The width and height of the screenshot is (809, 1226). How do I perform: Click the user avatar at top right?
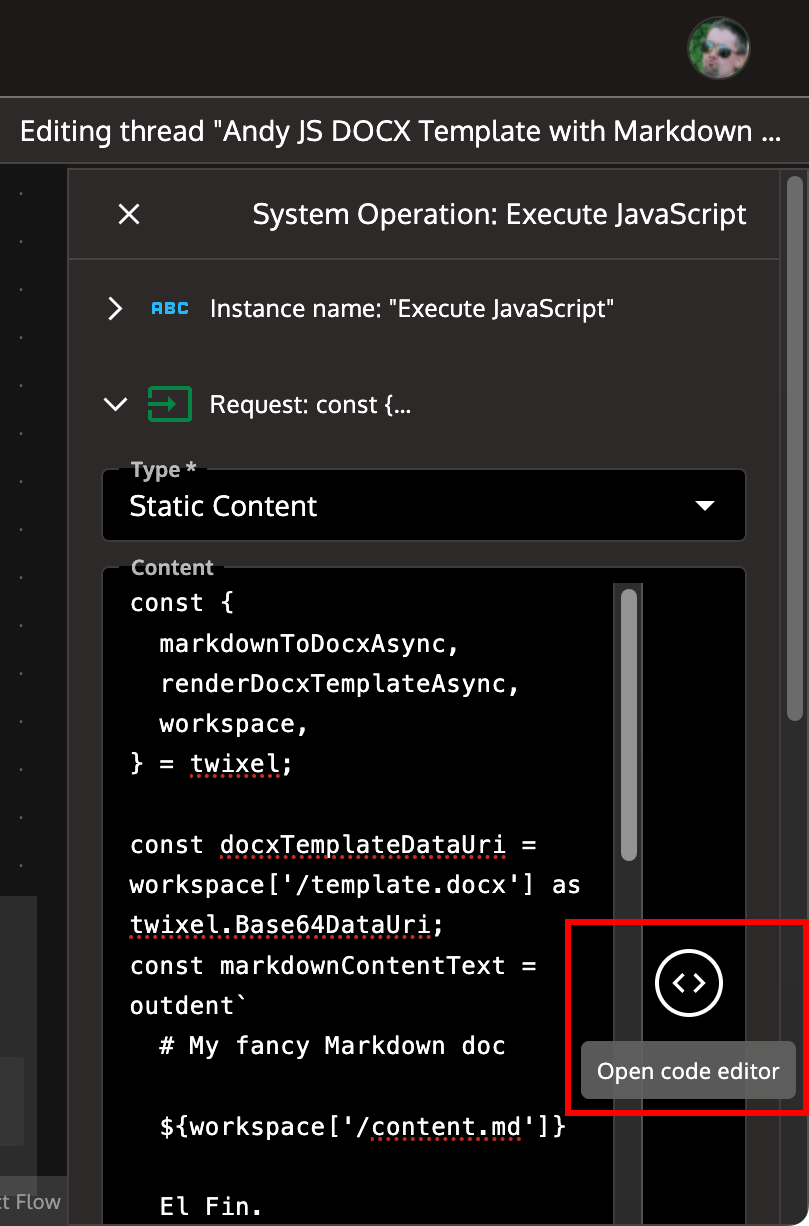pyautogui.click(x=718, y=47)
